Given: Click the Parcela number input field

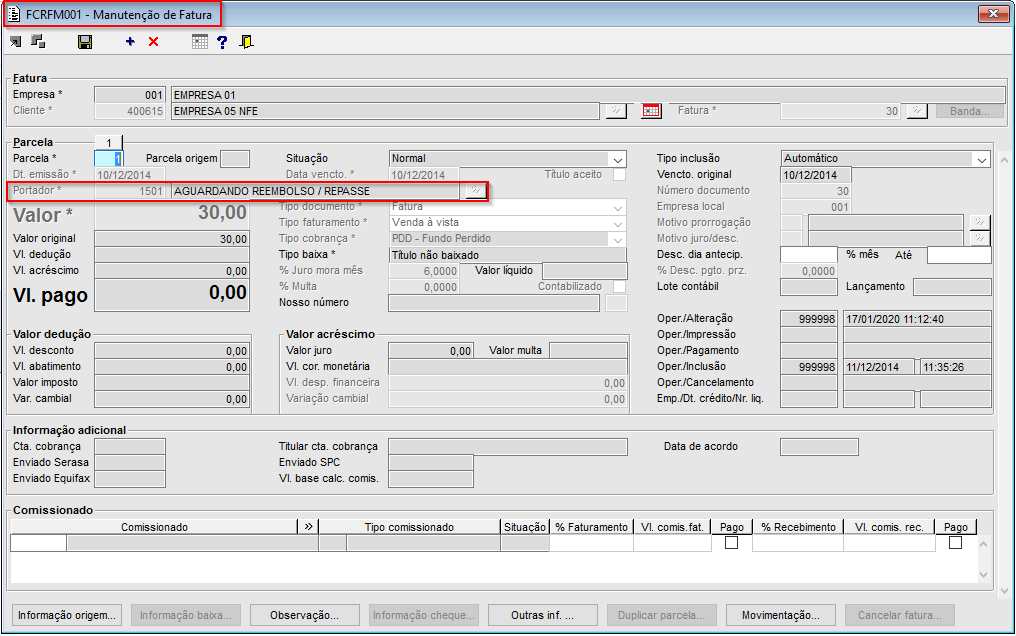Looking at the screenshot, I should [108, 159].
